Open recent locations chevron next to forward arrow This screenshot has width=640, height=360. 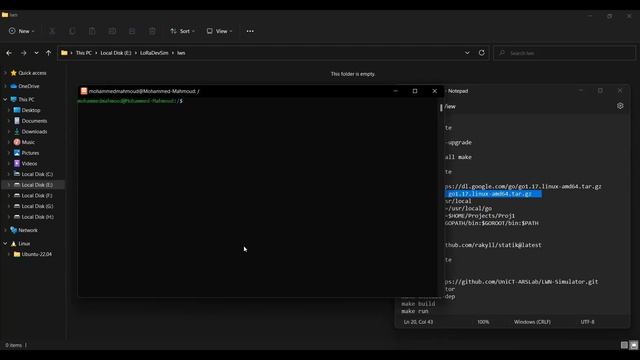[x=36, y=53]
